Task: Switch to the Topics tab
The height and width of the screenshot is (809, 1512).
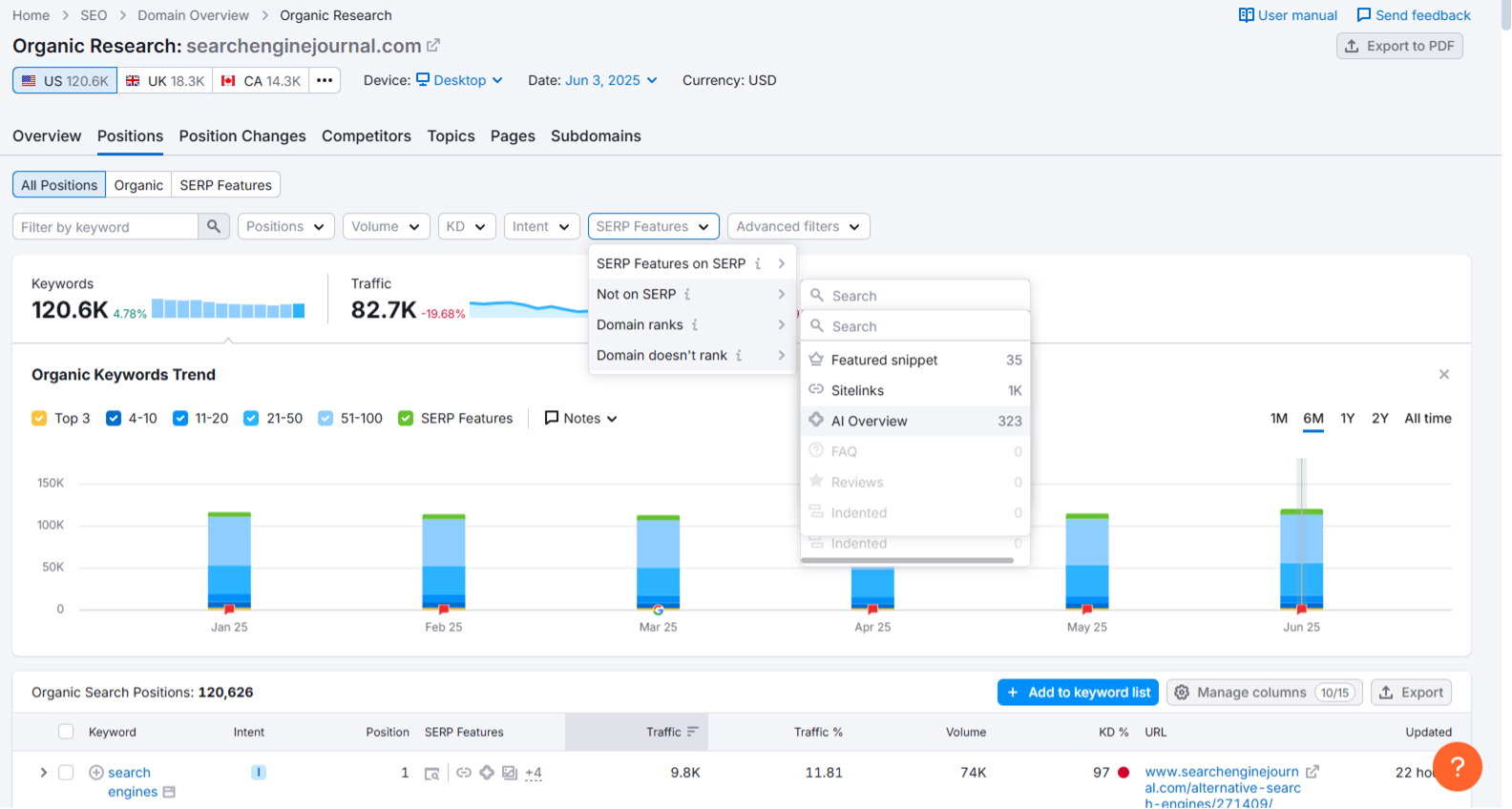Action: (x=451, y=135)
